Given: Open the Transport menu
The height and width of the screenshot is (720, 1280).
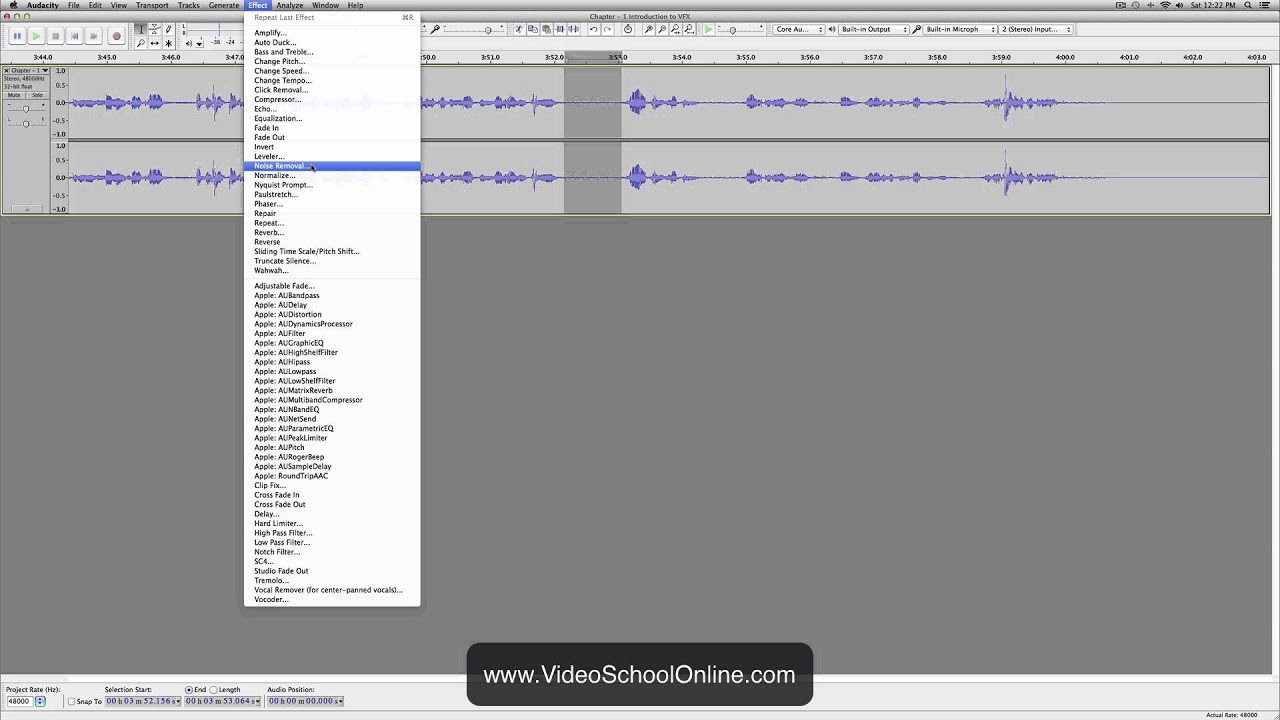Looking at the screenshot, I should tap(152, 5).
